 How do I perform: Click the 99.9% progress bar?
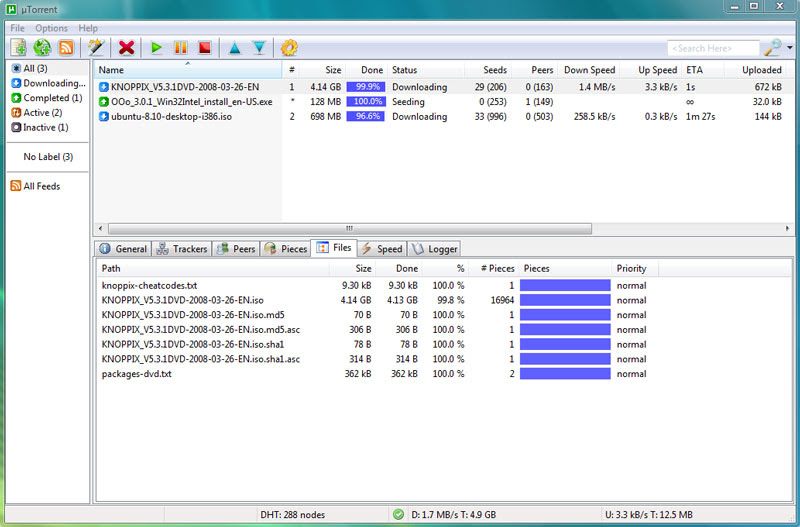tap(366, 87)
